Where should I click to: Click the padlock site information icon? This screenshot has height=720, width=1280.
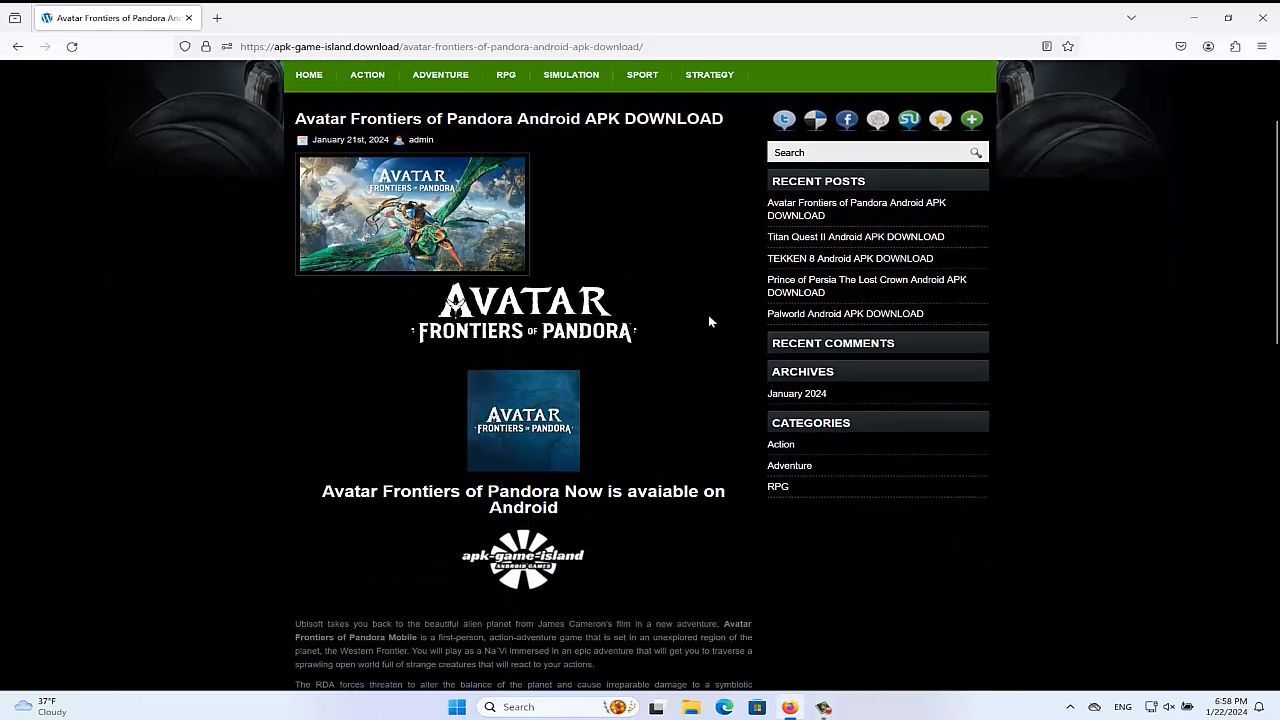pyautogui.click(x=206, y=46)
